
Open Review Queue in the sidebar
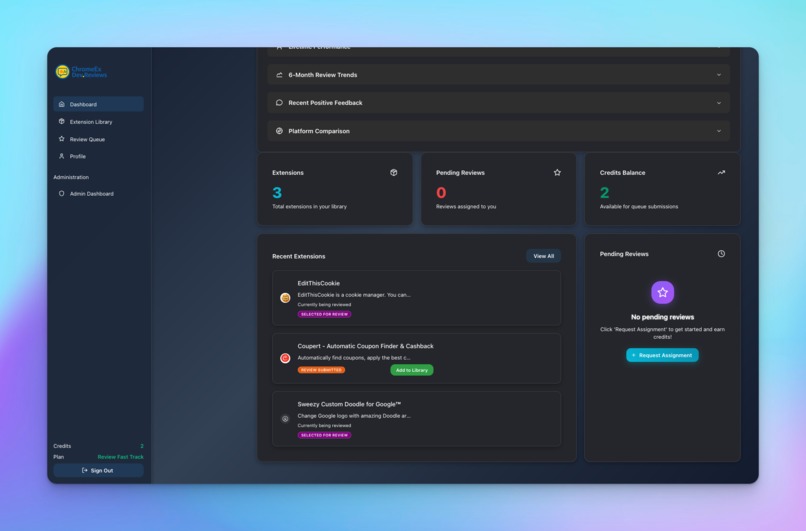click(x=98, y=139)
